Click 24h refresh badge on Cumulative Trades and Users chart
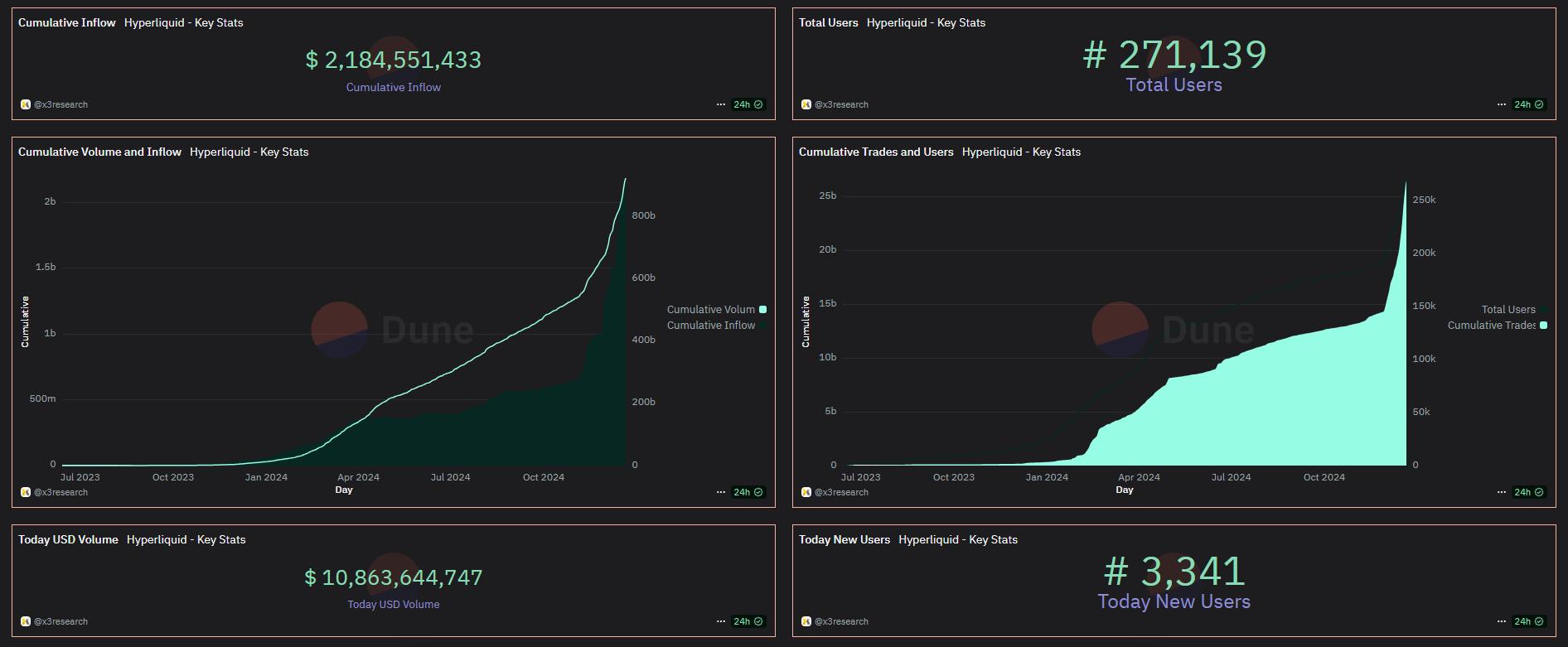The image size is (1568, 647). click(1529, 492)
